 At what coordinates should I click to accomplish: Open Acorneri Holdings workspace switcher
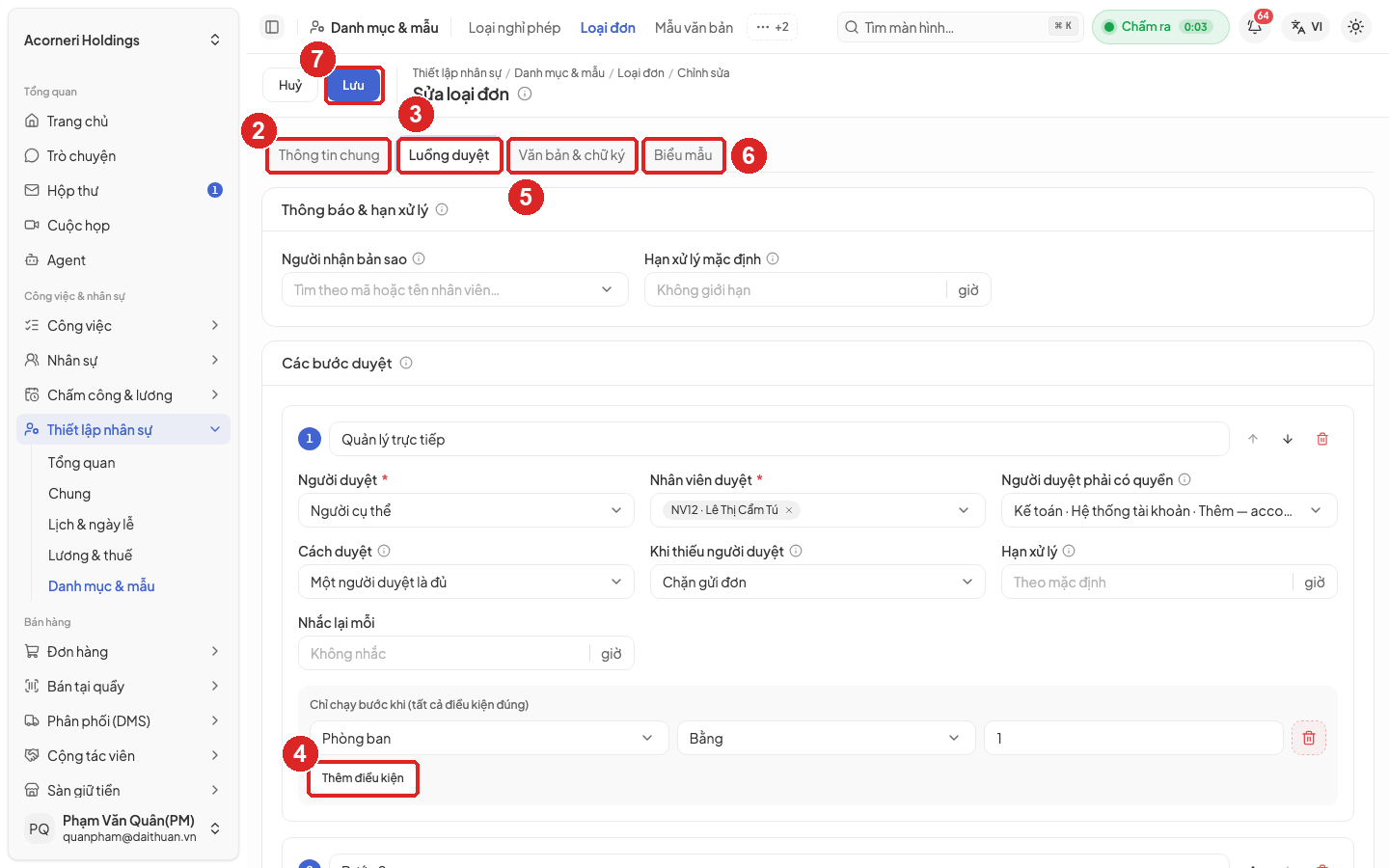(123, 40)
